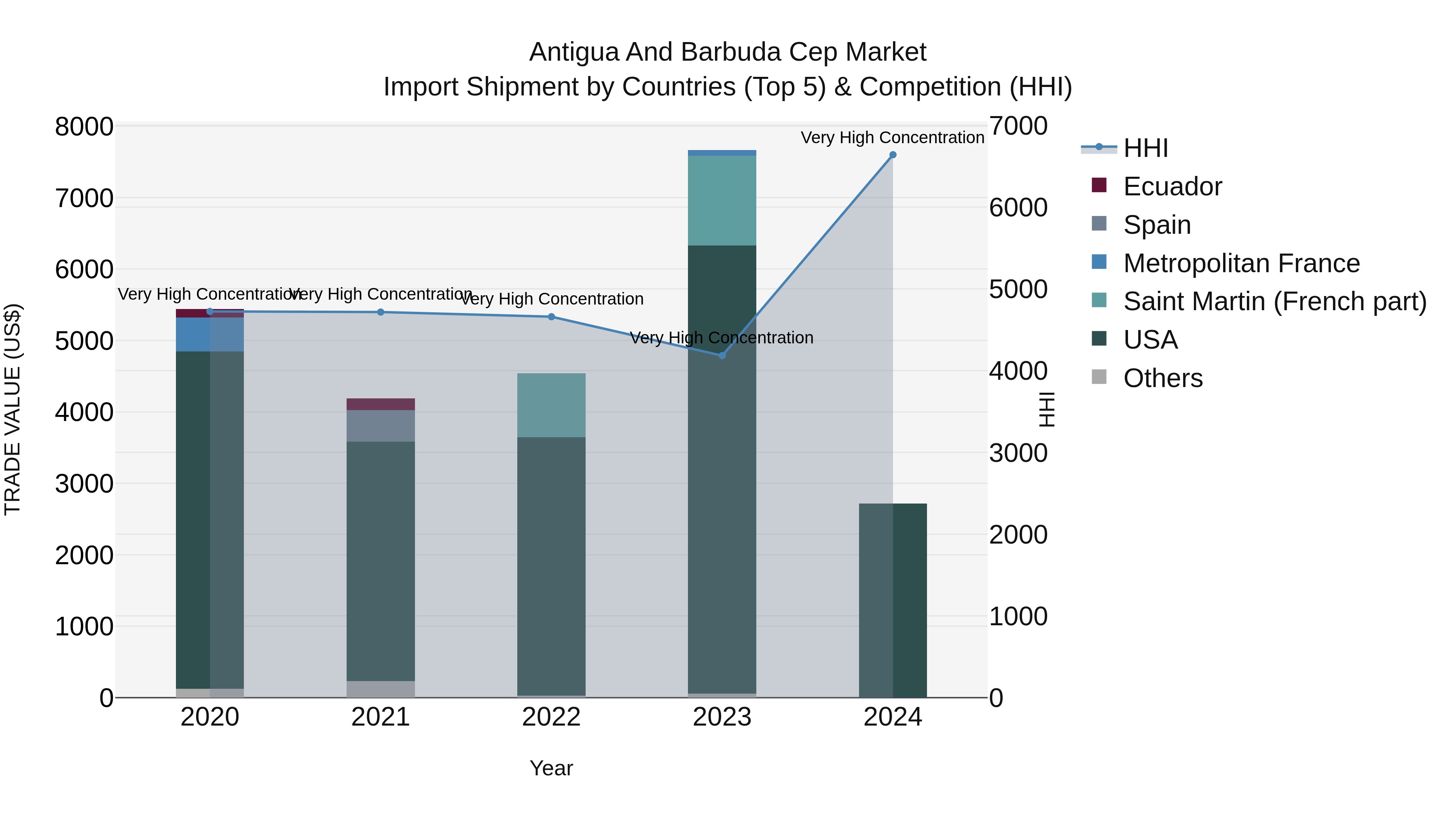The height and width of the screenshot is (819, 1456).
Task: Click the Import Shipment by Countries subtitle
Action: (728, 87)
